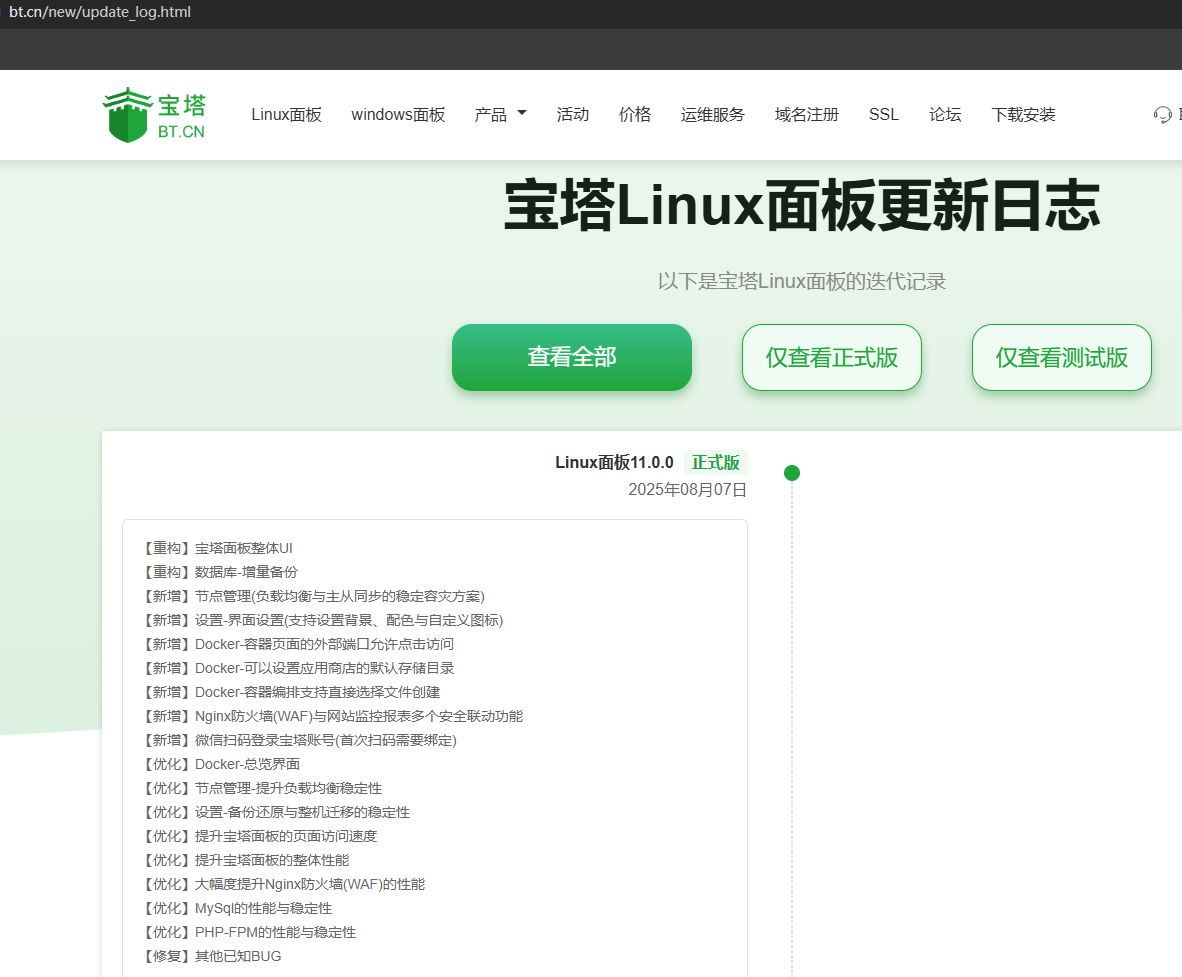Open the 价格 page link
1182x977 pixels.
pos(634,114)
